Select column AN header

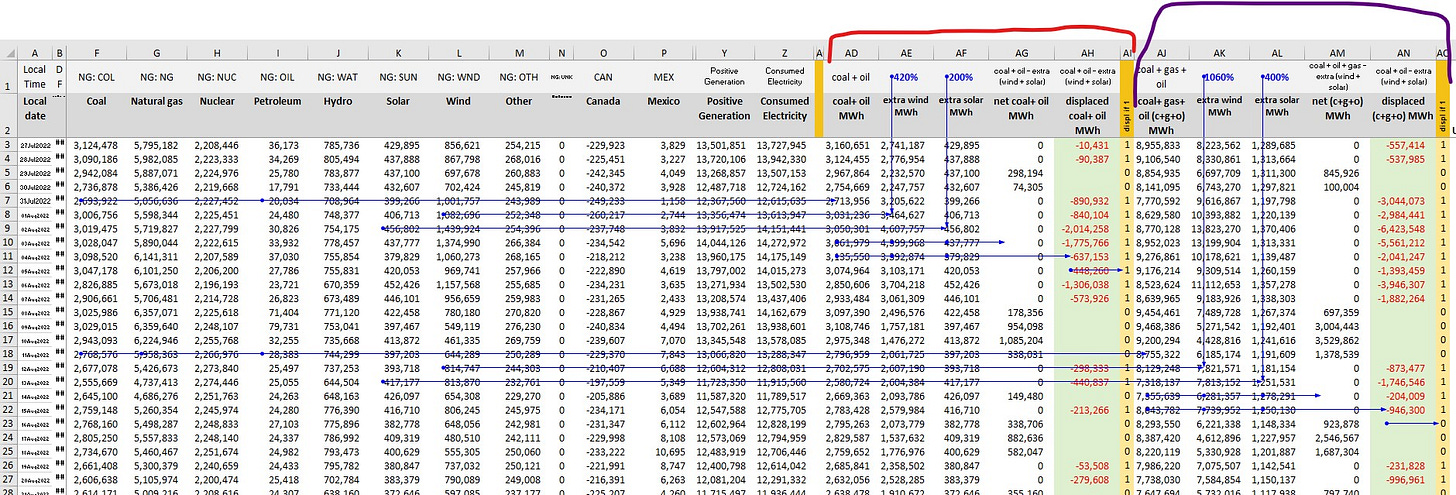coord(1403,53)
